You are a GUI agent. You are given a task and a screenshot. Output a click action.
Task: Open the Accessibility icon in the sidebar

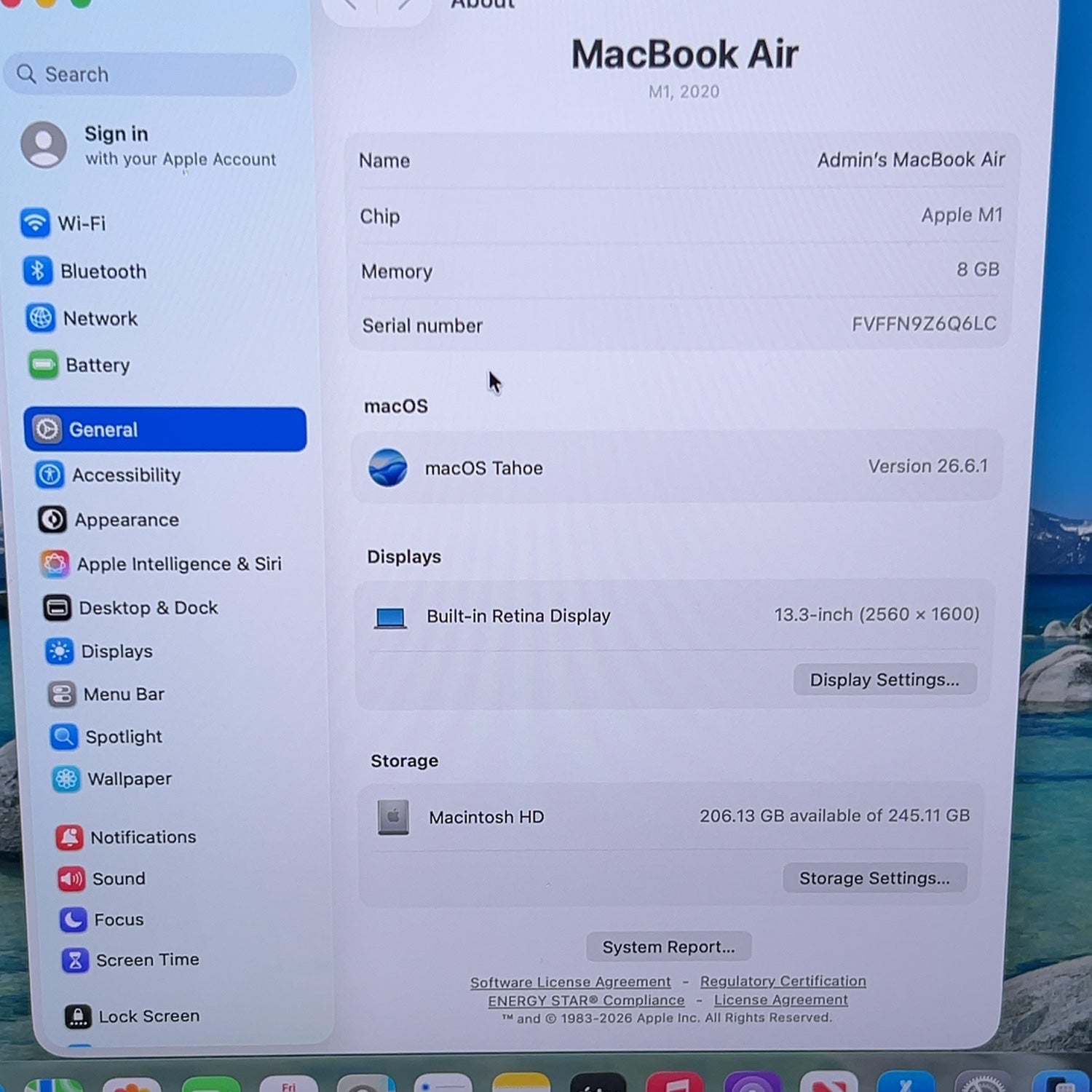pyautogui.click(x=50, y=475)
